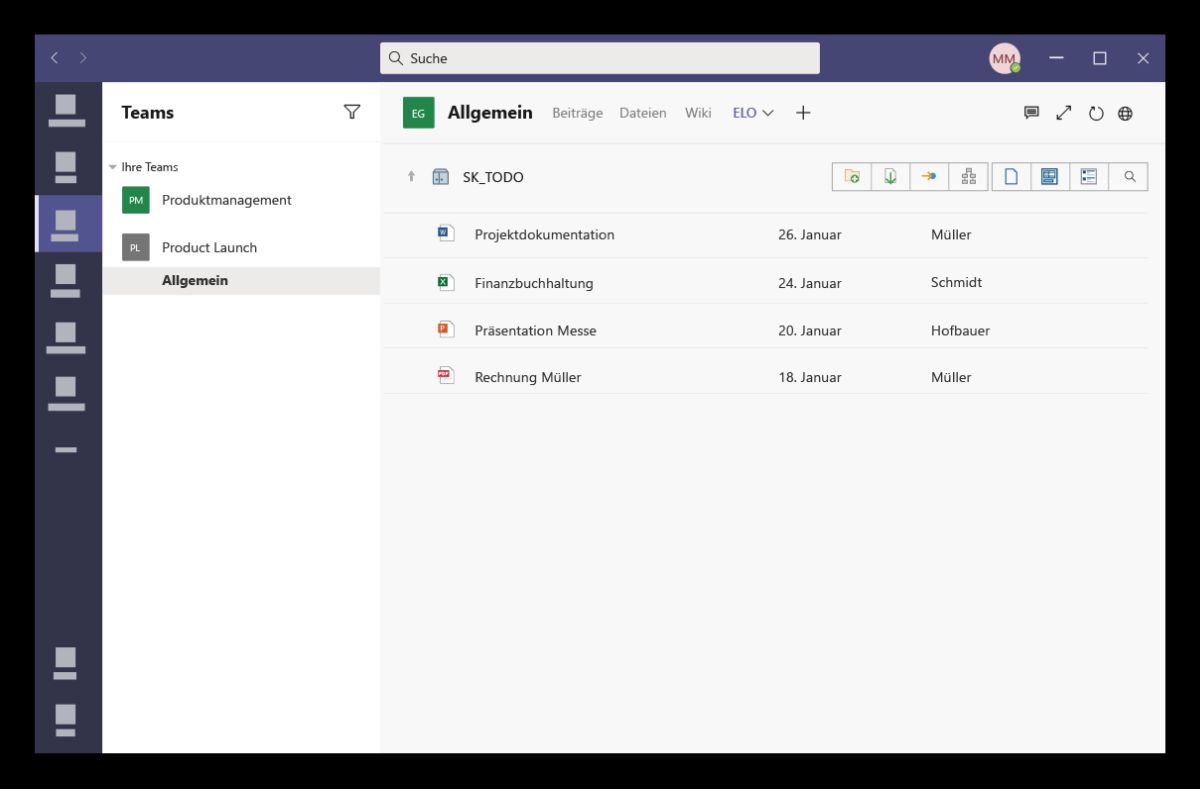Click the PM team avatar icon
Viewport: 1200px width, 789px height.
point(136,200)
